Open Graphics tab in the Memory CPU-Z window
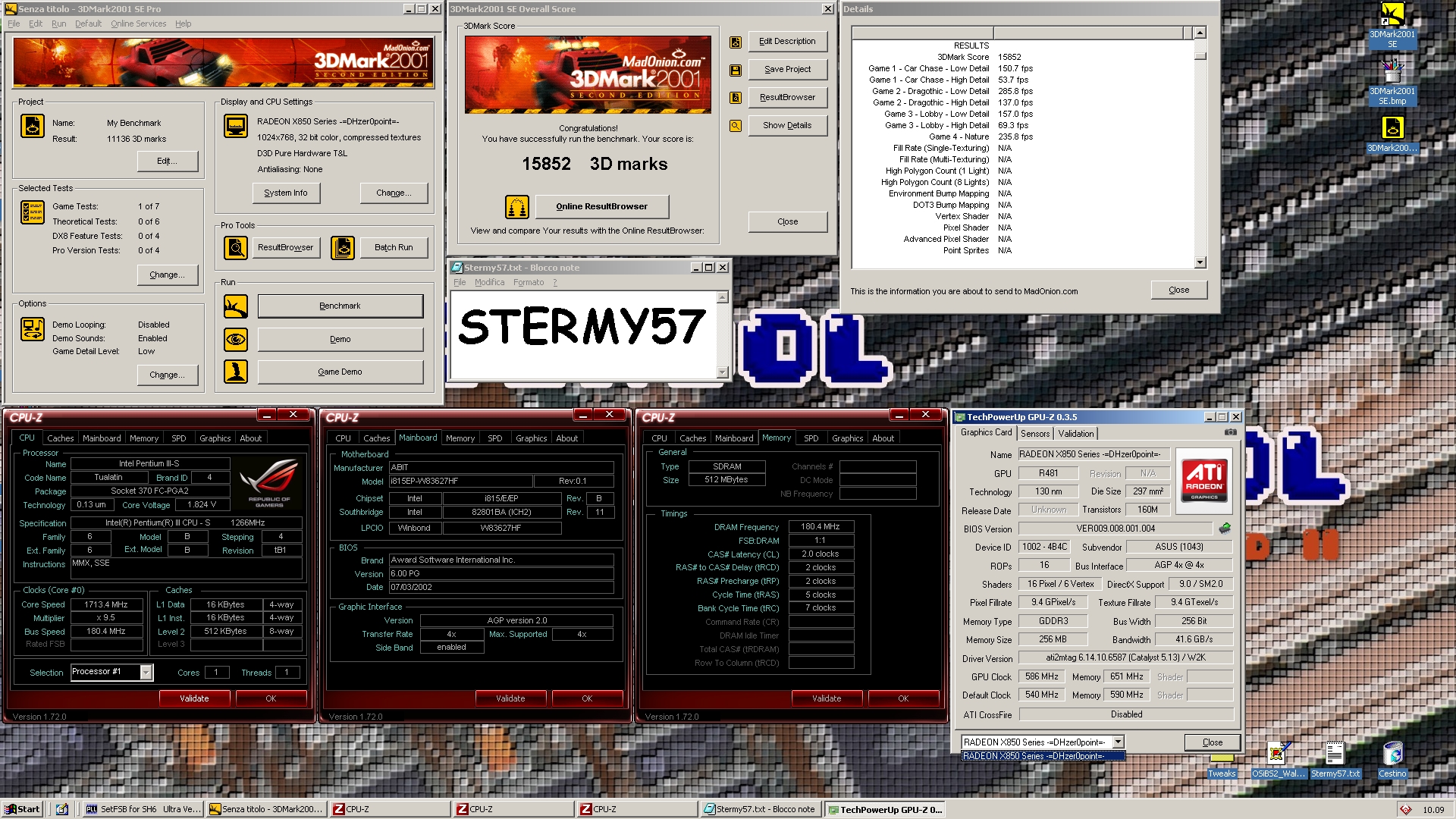This screenshot has width=1456, height=819. (847, 438)
